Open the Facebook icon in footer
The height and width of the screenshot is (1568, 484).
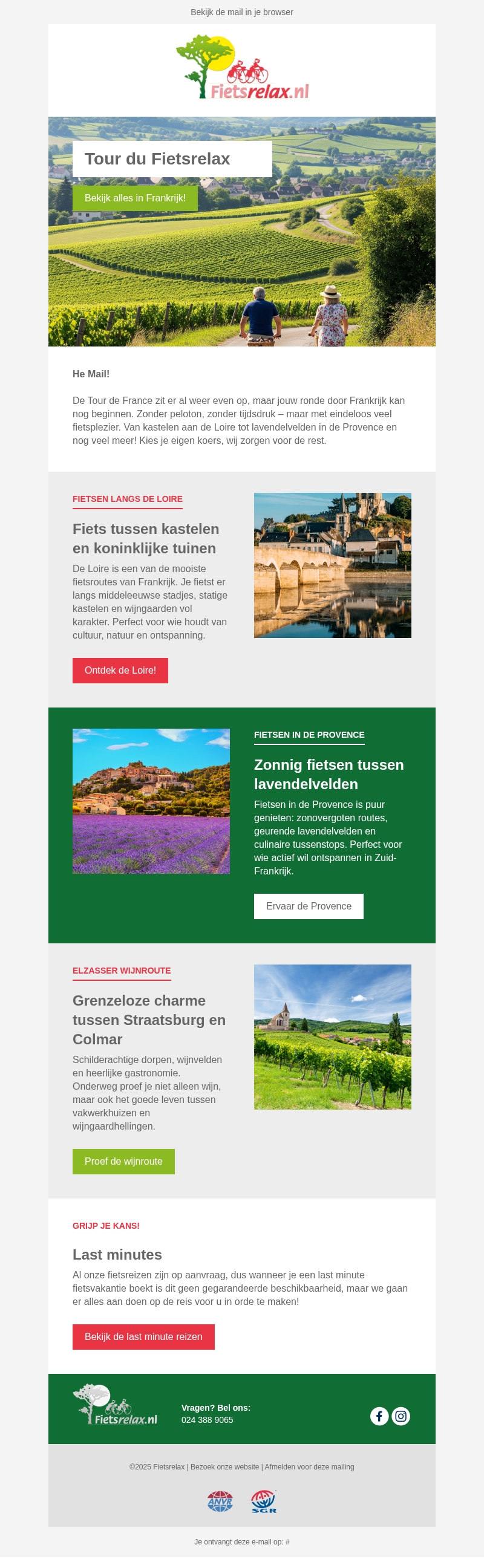pyautogui.click(x=379, y=1416)
